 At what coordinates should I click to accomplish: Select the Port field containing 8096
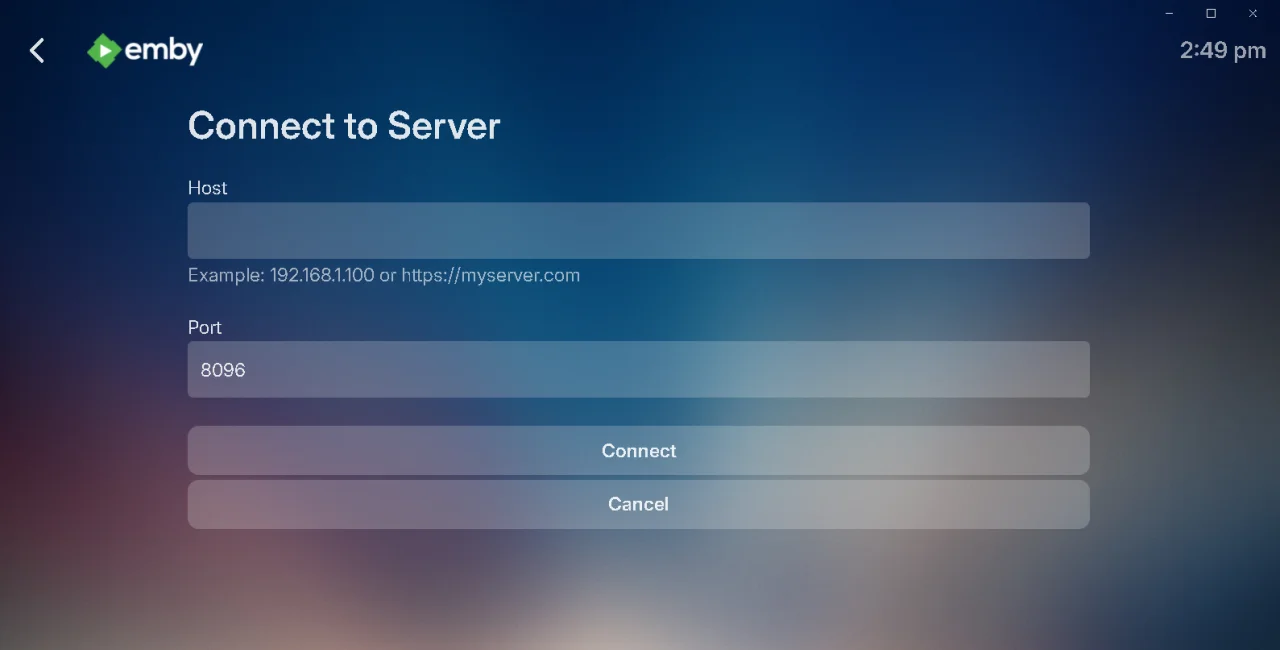pyautogui.click(x=638, y=370)
